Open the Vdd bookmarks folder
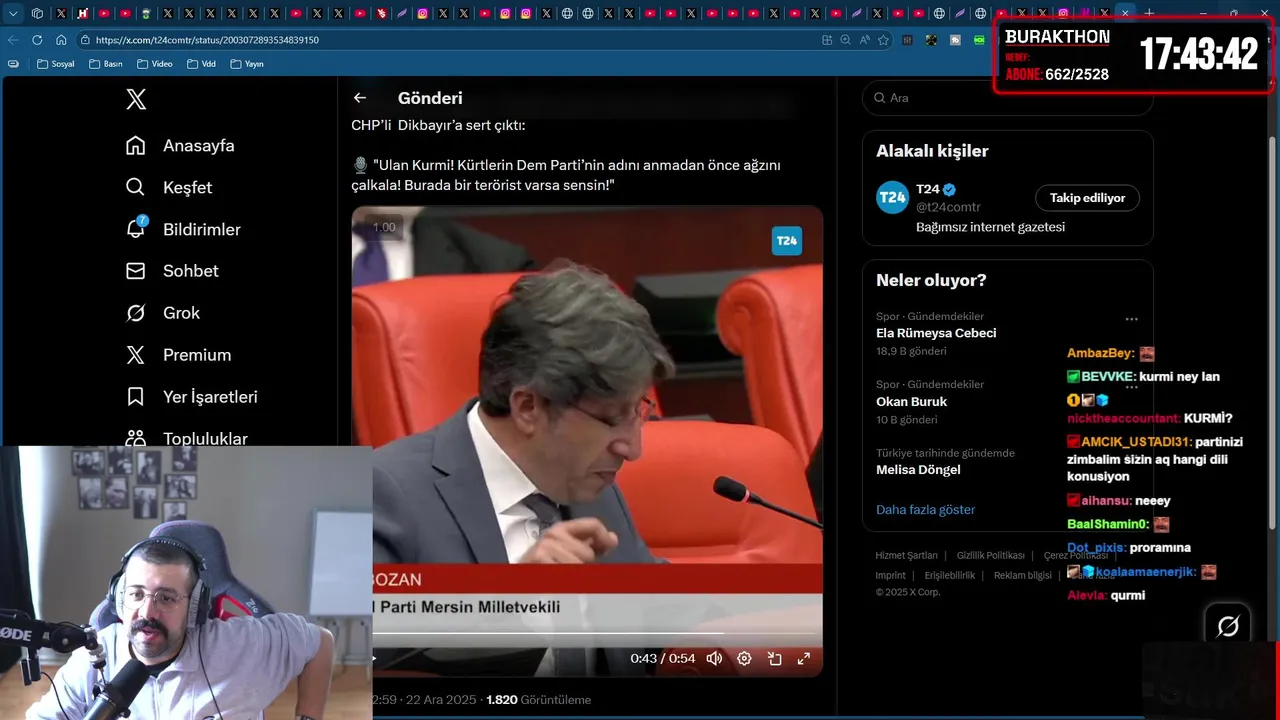 click(201, 64)
